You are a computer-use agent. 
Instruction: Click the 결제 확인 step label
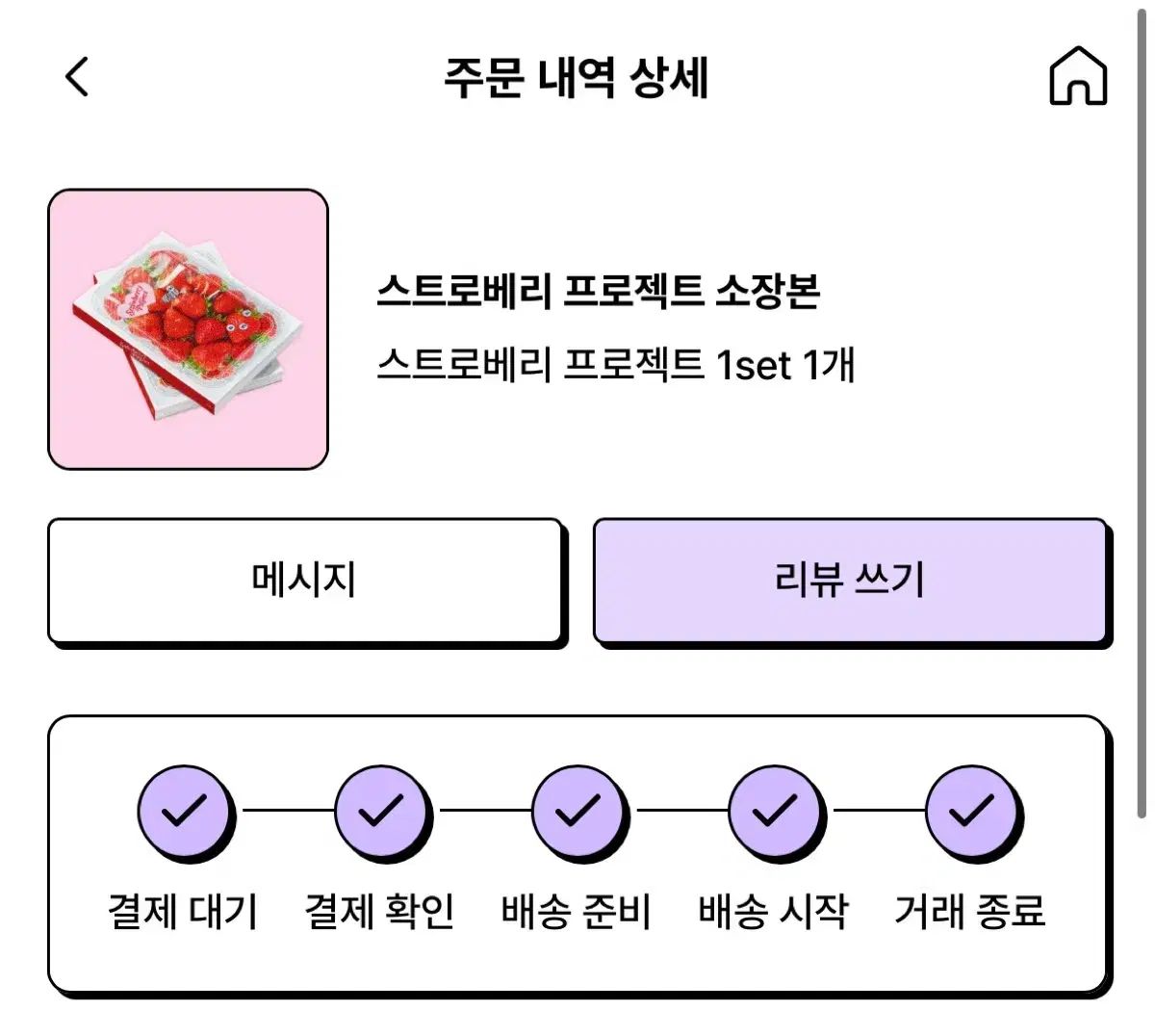pos(380,911)
